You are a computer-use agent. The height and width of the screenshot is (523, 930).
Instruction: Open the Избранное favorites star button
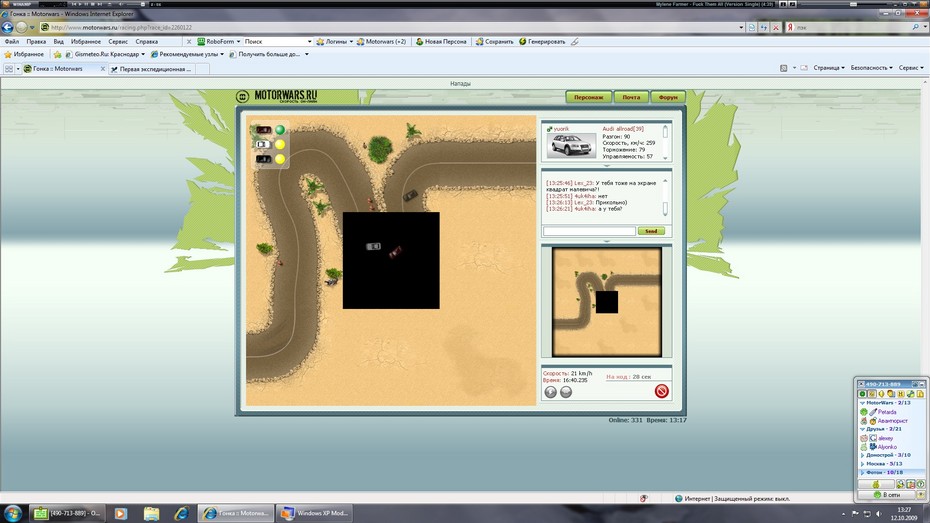coord(24,54)
